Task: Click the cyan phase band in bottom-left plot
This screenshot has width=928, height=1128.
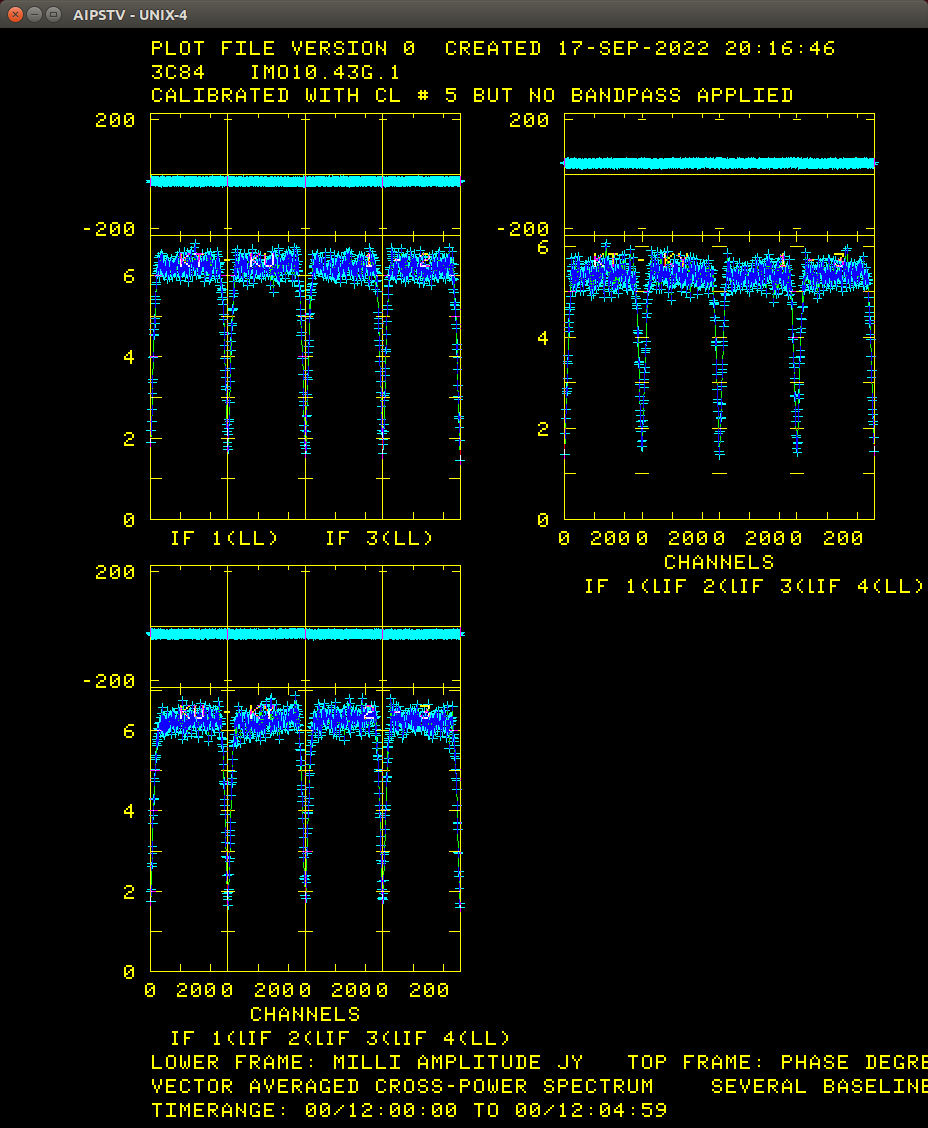Action: 305,633
